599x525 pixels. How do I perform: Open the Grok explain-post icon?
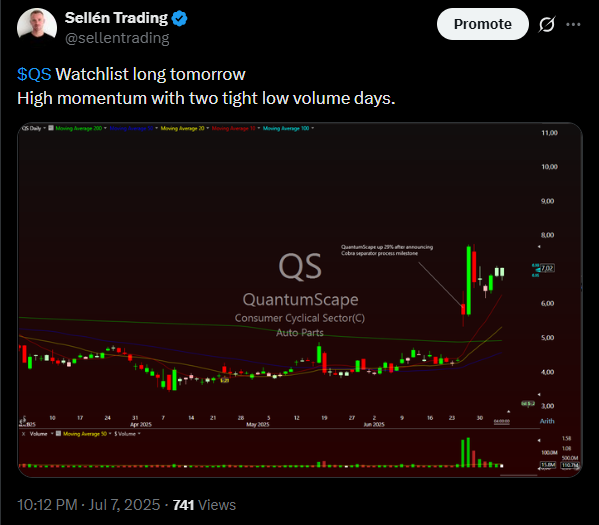click(x=547, y=24)
